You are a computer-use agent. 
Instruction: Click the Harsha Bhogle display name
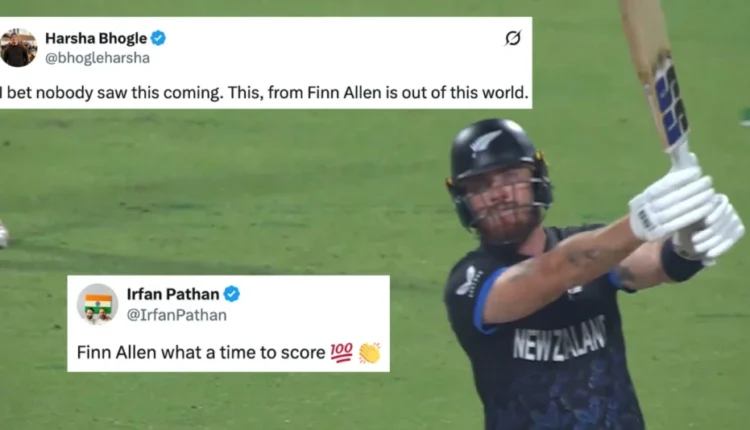(96, 38)
